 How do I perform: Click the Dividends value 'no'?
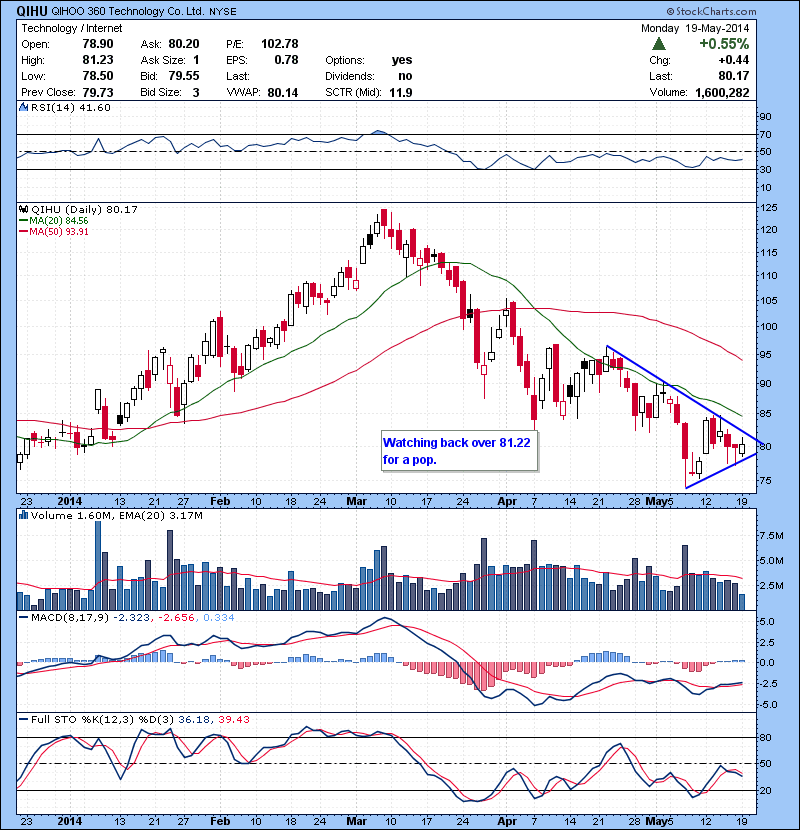coord(405,76)
